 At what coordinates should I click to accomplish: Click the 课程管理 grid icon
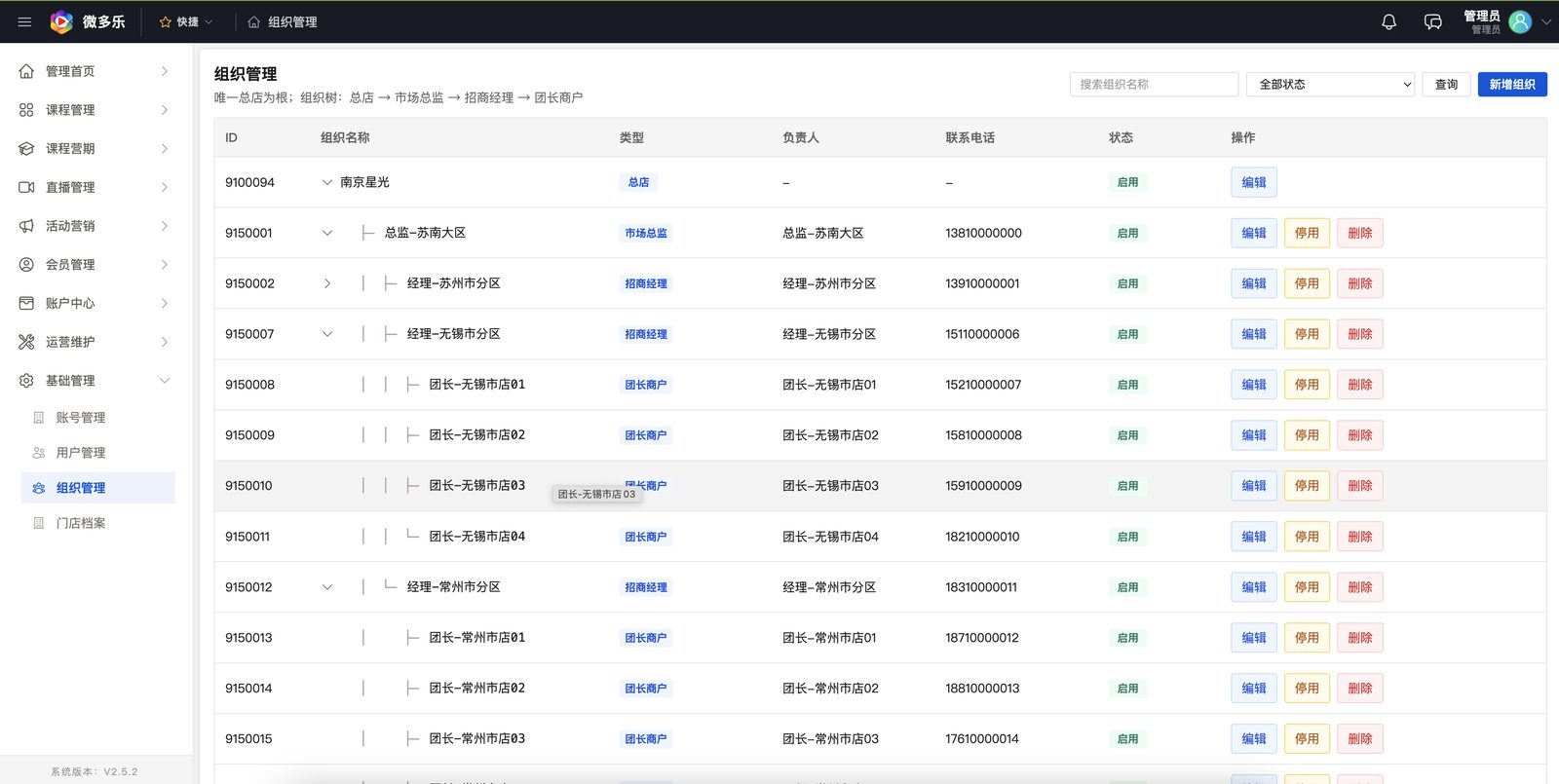26,110
